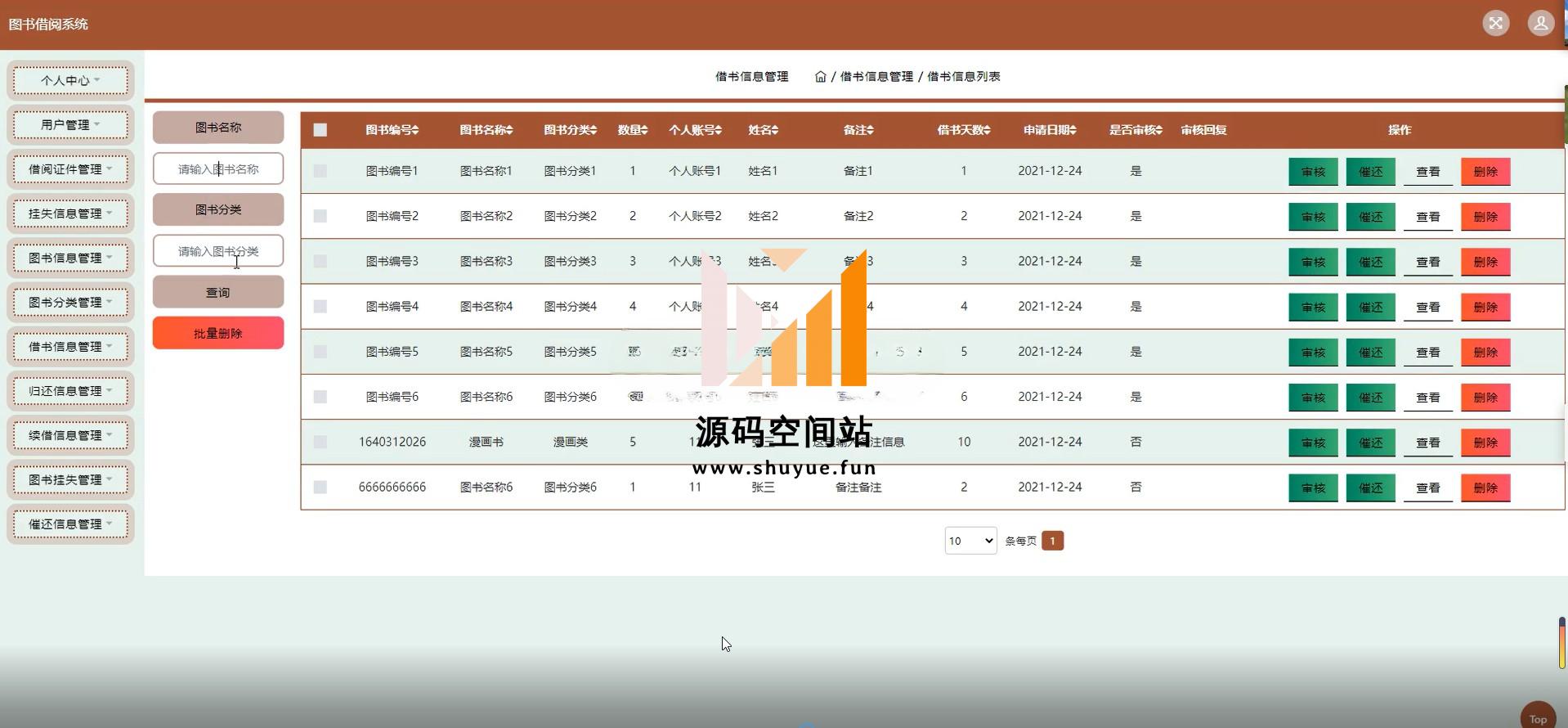This screenshot has height=728, width=1568.
Task: Check the row for 图书编号1
Action: [320, 171]
